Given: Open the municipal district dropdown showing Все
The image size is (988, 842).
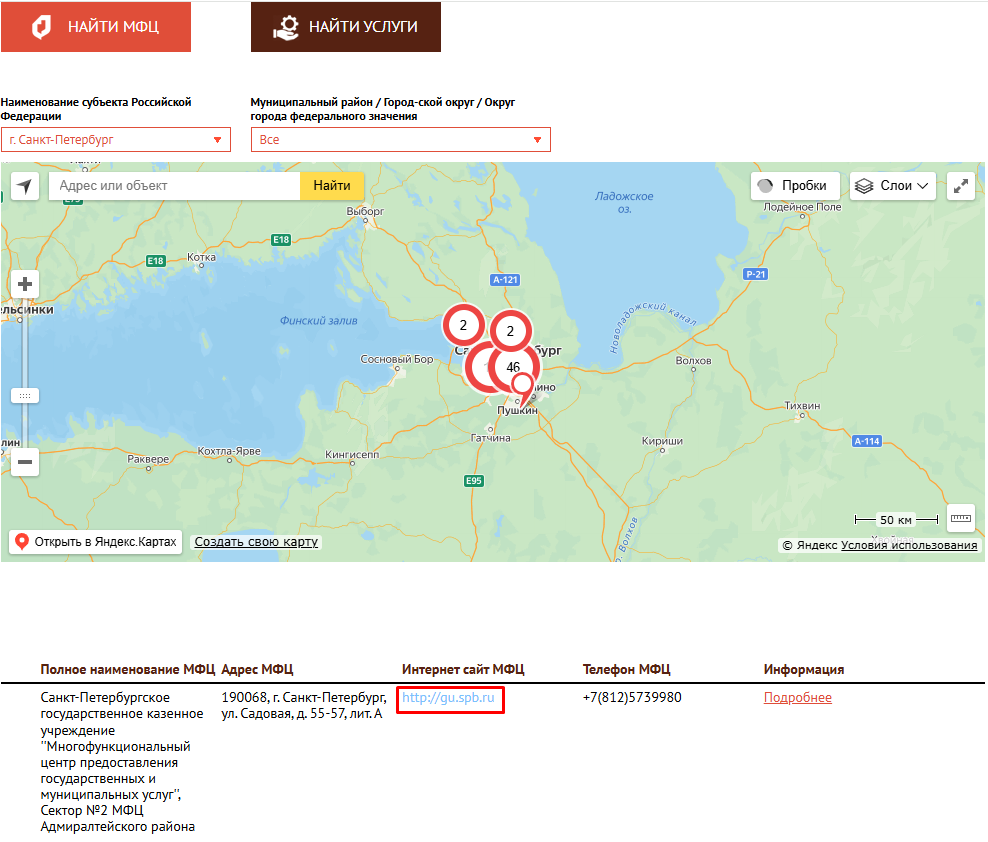Looking at the screenshot, I should [x=400, y=140].
